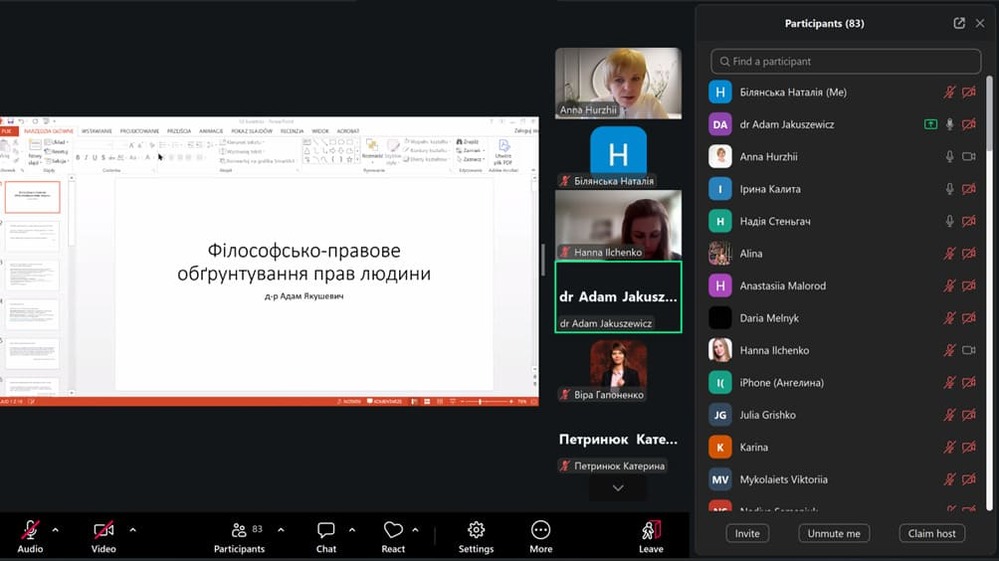Open the Chat panel
Screen dimensions: 999x561
pyautogui.click(x=326, y=530)
